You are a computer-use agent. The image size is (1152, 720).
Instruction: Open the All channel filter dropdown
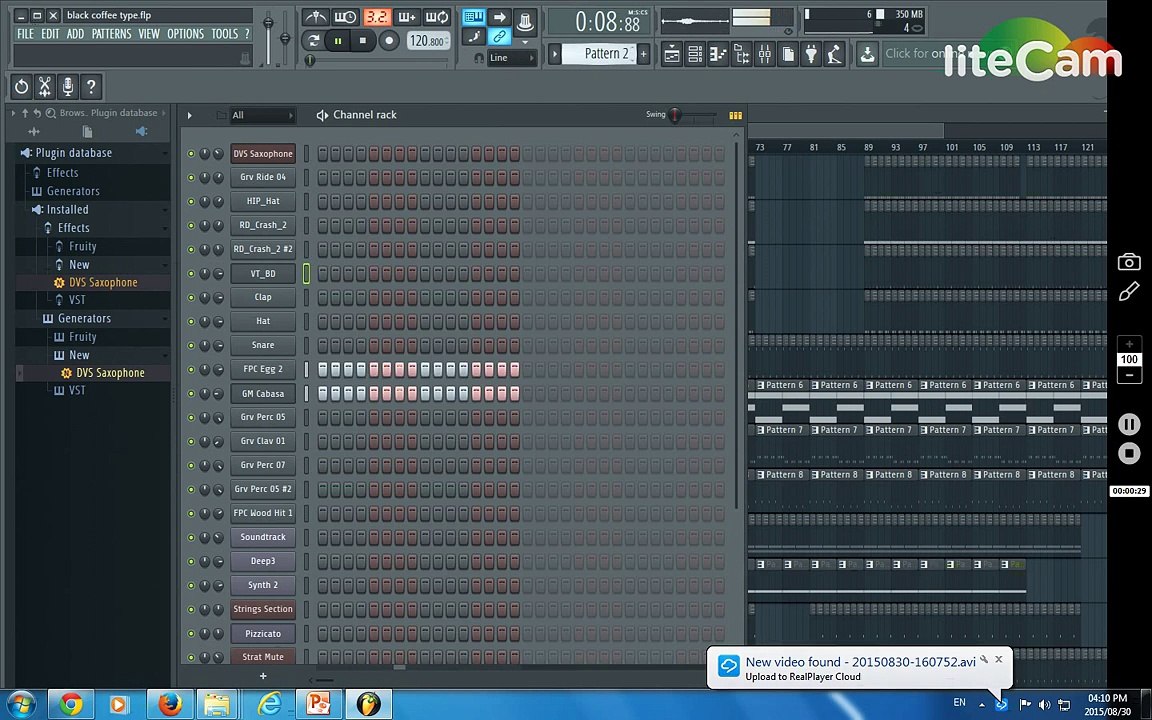[x=262, y=115]
